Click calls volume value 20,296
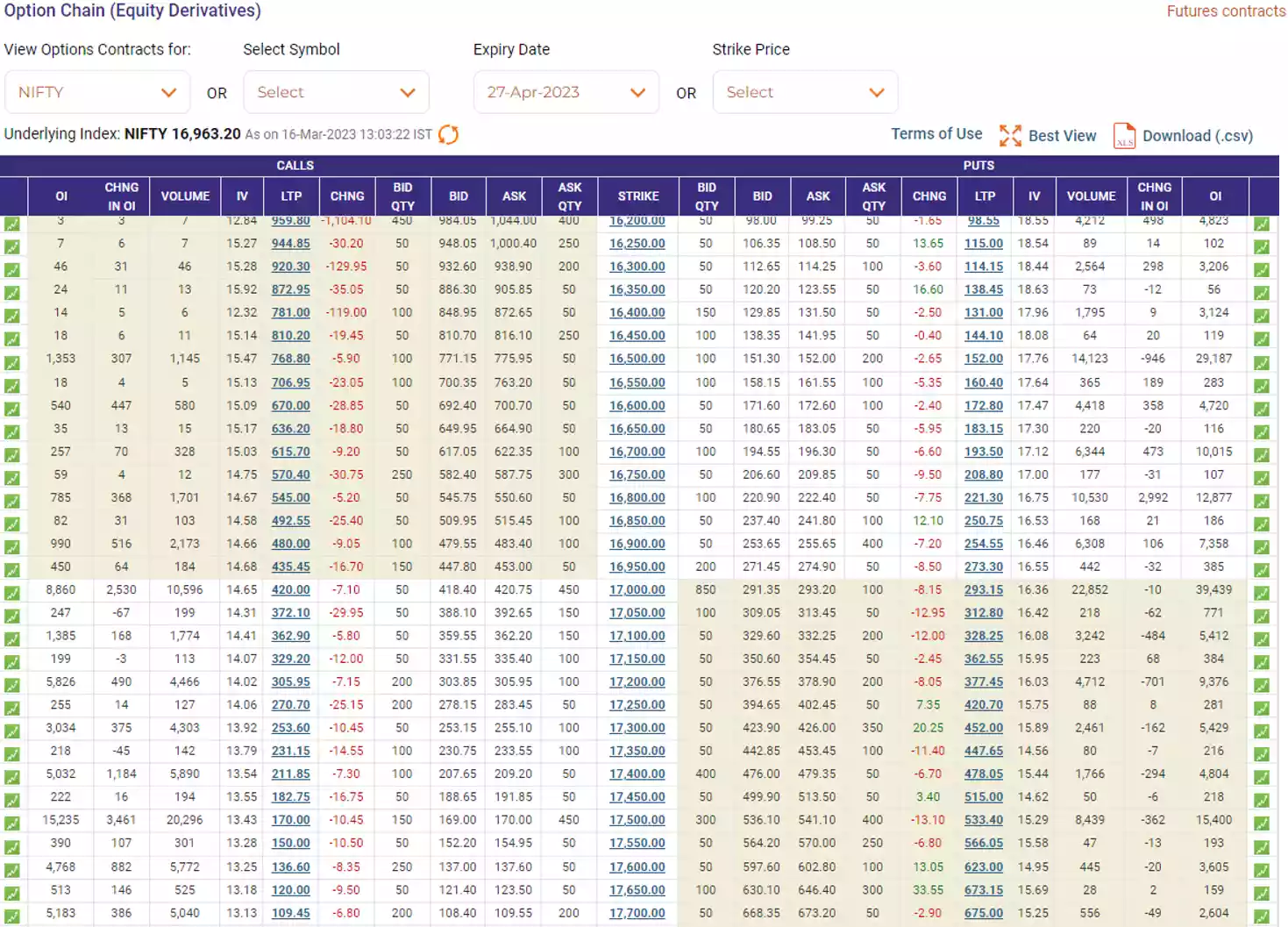This screenshot has width=1288, height=927. 185,820
